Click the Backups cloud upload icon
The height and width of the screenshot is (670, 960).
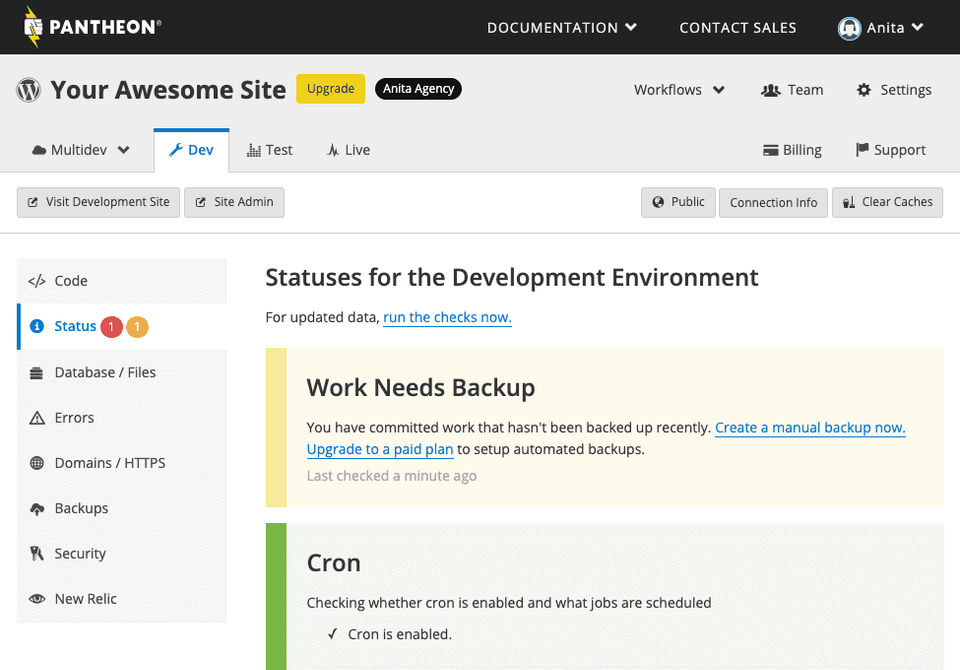[x=37, y=509]
